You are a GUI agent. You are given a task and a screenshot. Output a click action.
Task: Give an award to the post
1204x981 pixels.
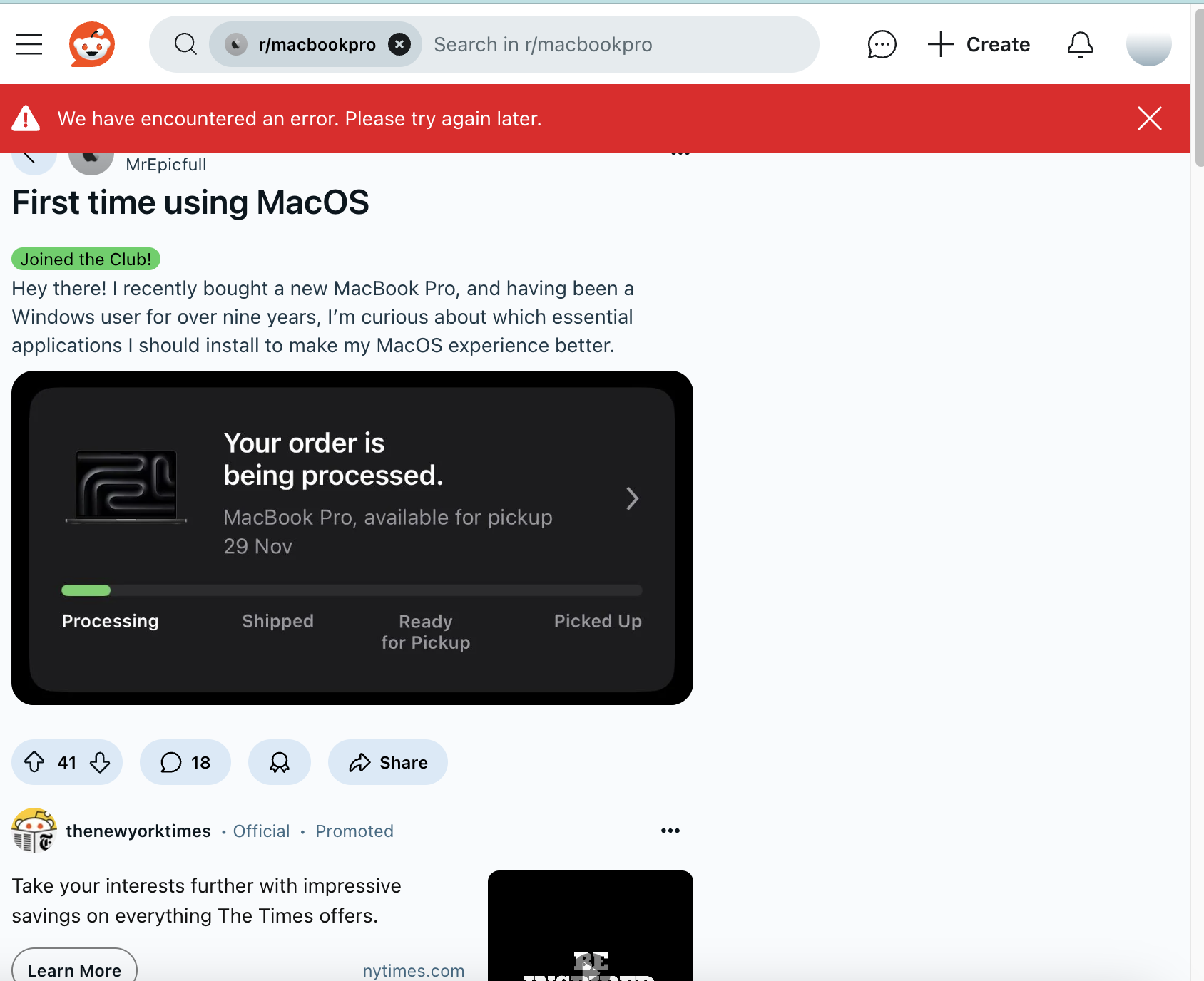(280, 762)
